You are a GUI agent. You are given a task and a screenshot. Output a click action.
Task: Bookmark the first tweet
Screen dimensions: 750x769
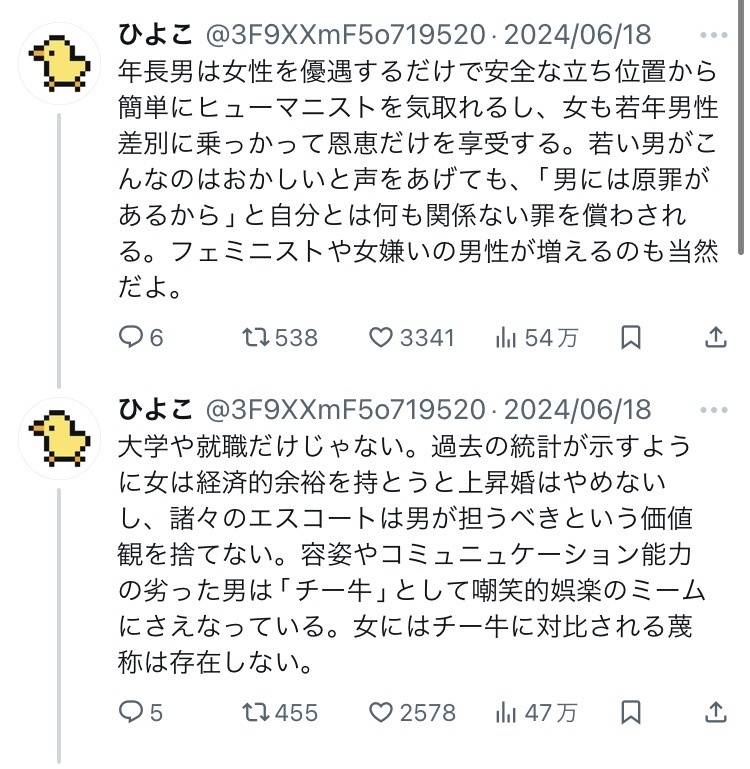pos(630,338)
